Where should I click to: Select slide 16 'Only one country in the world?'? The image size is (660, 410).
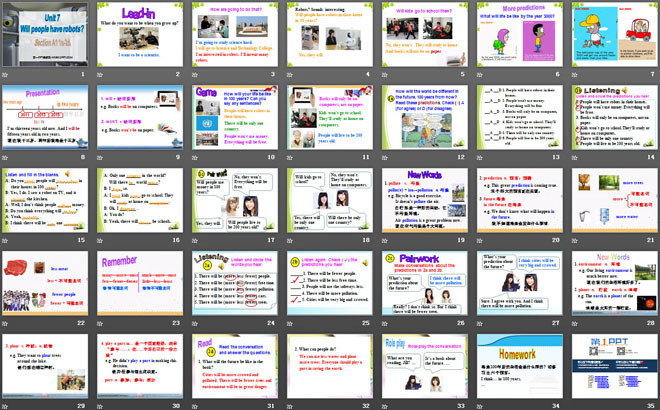coord(140,200)
